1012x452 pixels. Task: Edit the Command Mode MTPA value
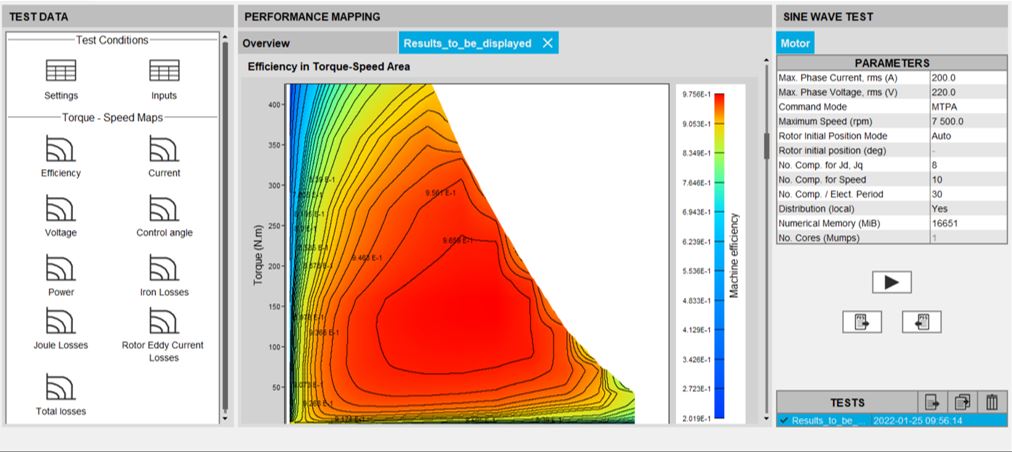pos(966,107)
